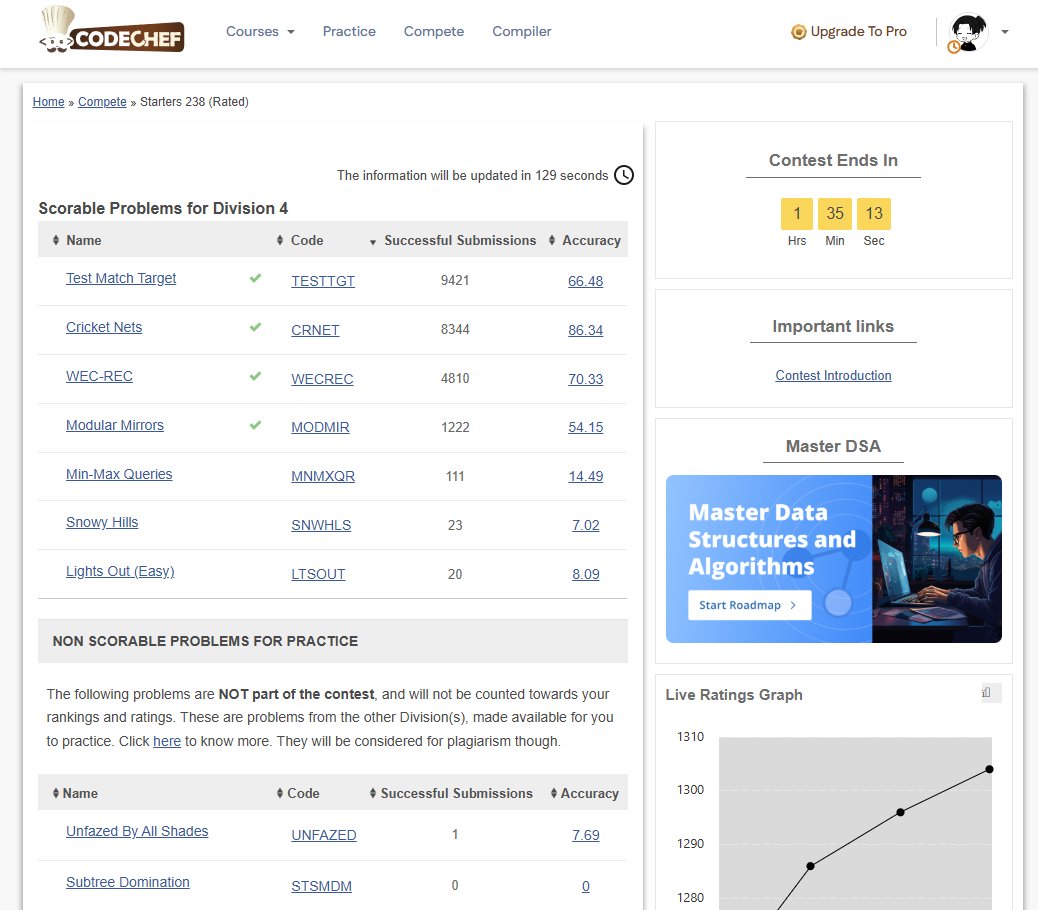Click the Live Ratings Graph chart icon
Image resolution: width=1038 pixels, height=910 pixels.
tap(991, 693)
